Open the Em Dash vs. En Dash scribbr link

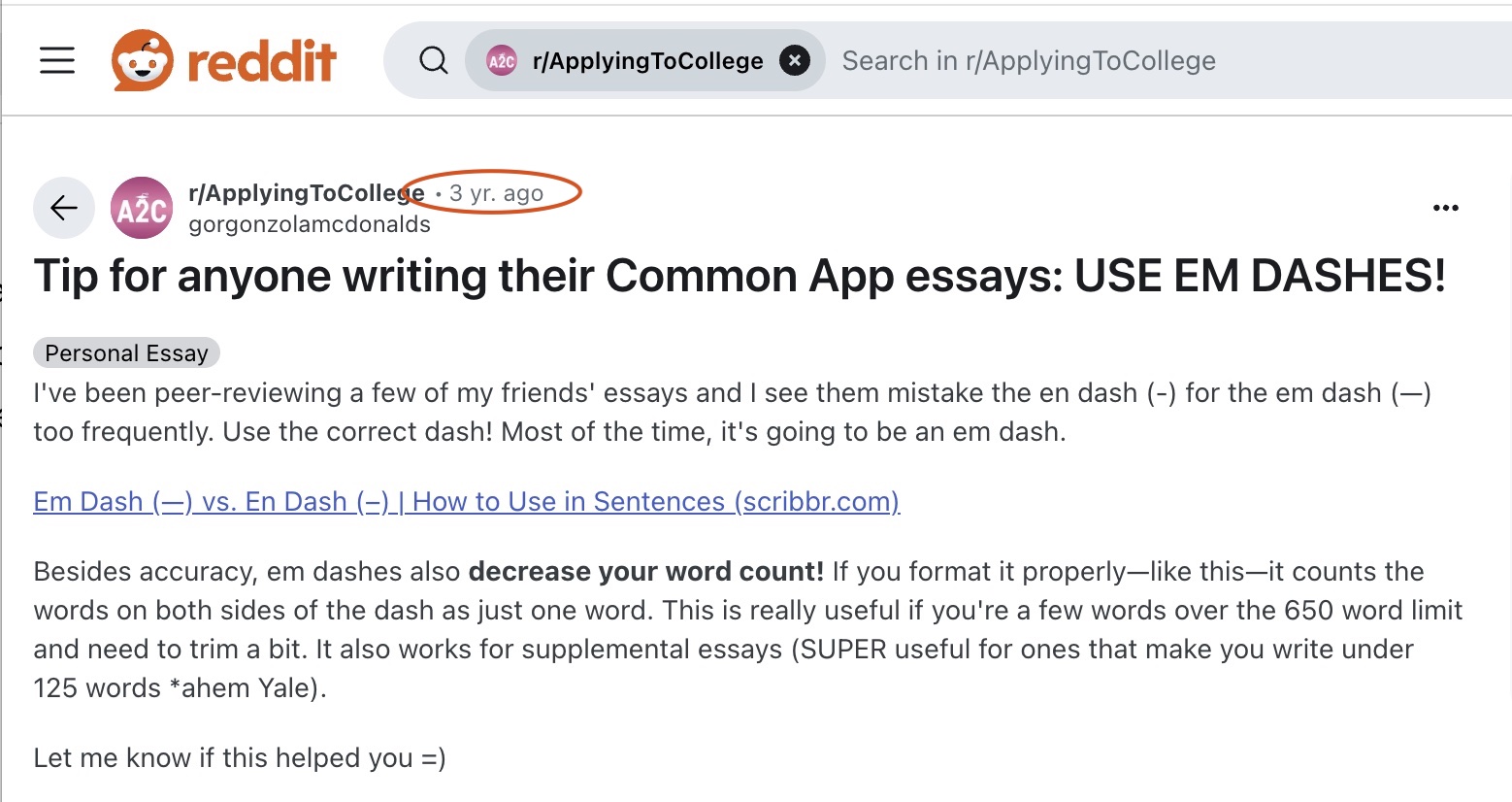coord(466,502)
